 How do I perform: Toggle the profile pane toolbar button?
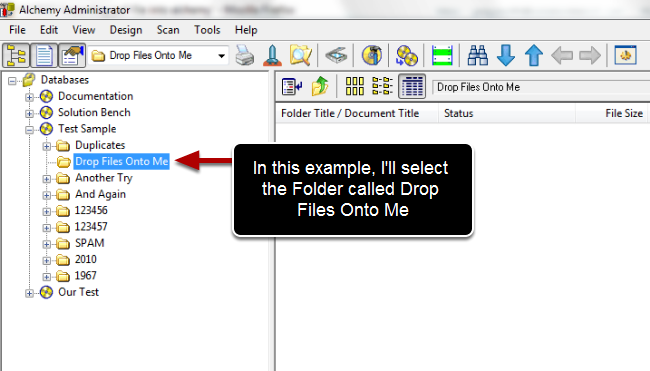72,56
